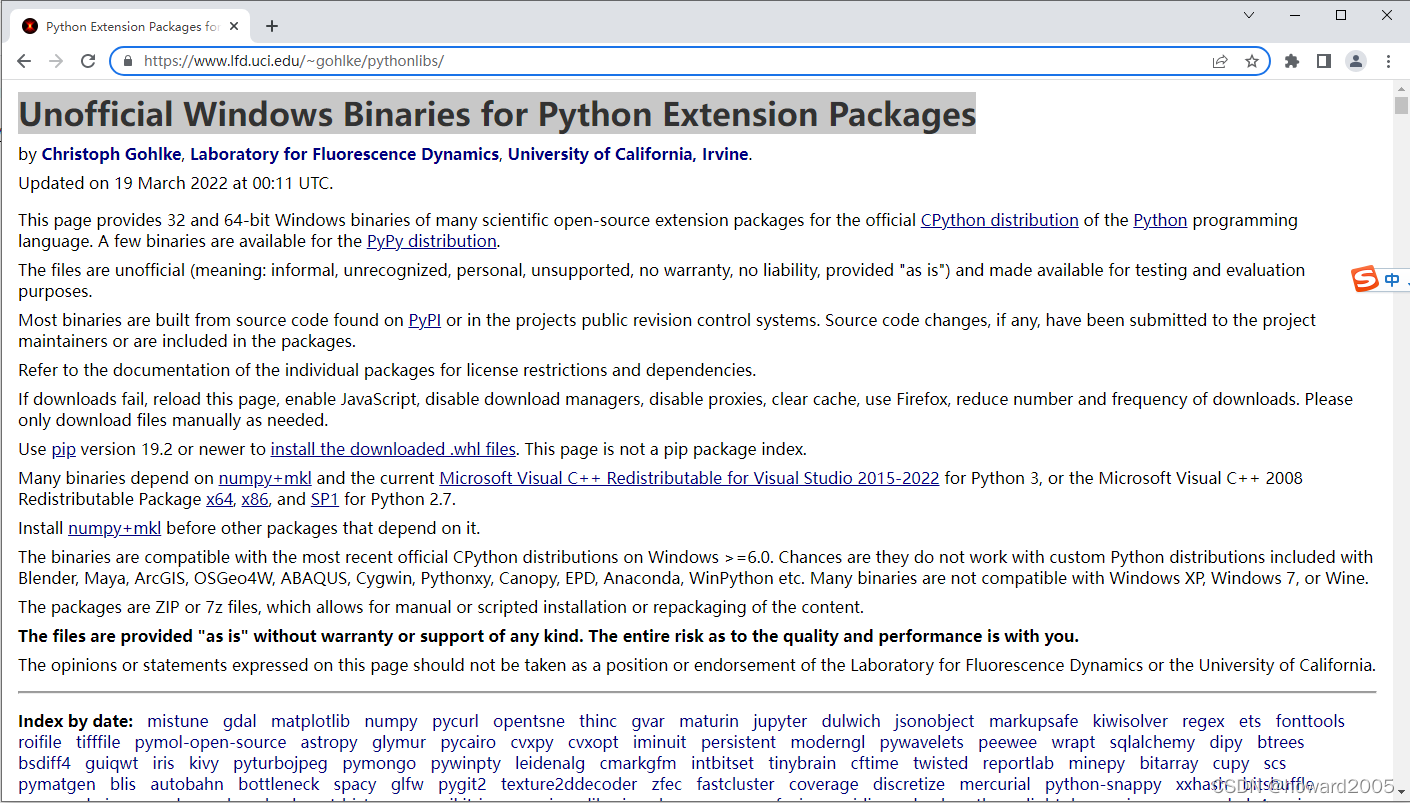Screen dimensions: 1410x803
Task: Jump to bitarray in the index
Action: click(1169, 763)
